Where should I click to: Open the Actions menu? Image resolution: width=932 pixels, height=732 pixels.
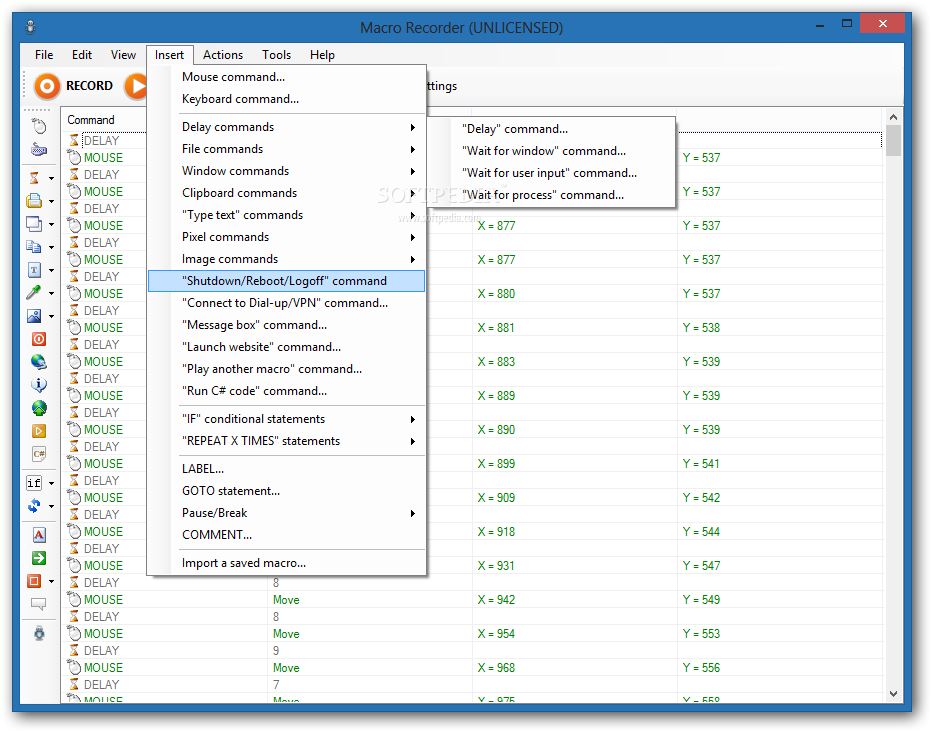tap(223, 55)
